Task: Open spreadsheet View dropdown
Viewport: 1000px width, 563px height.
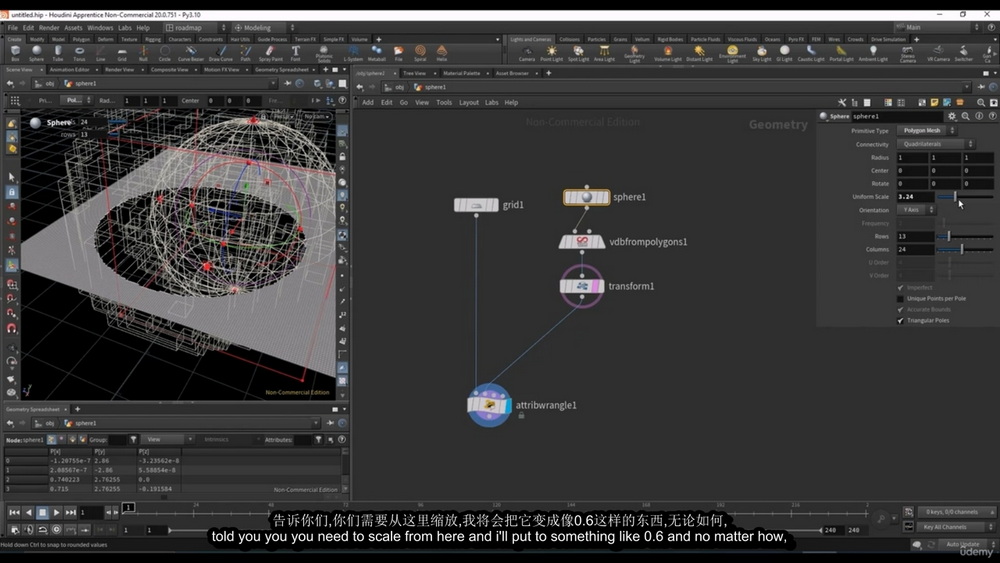Action: coord(167,439)
